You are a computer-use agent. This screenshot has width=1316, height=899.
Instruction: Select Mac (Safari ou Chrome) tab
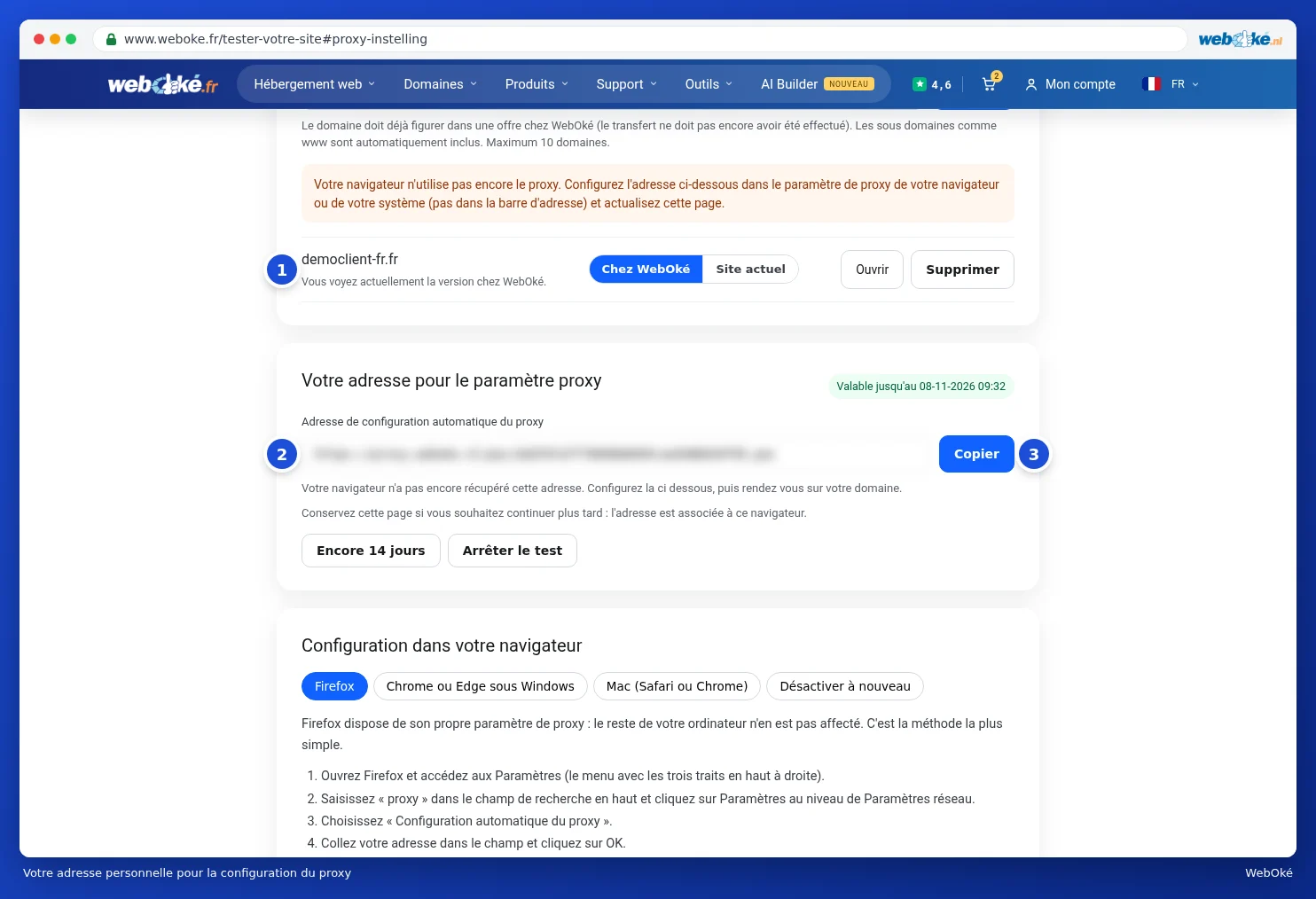[x=677, y=686]
